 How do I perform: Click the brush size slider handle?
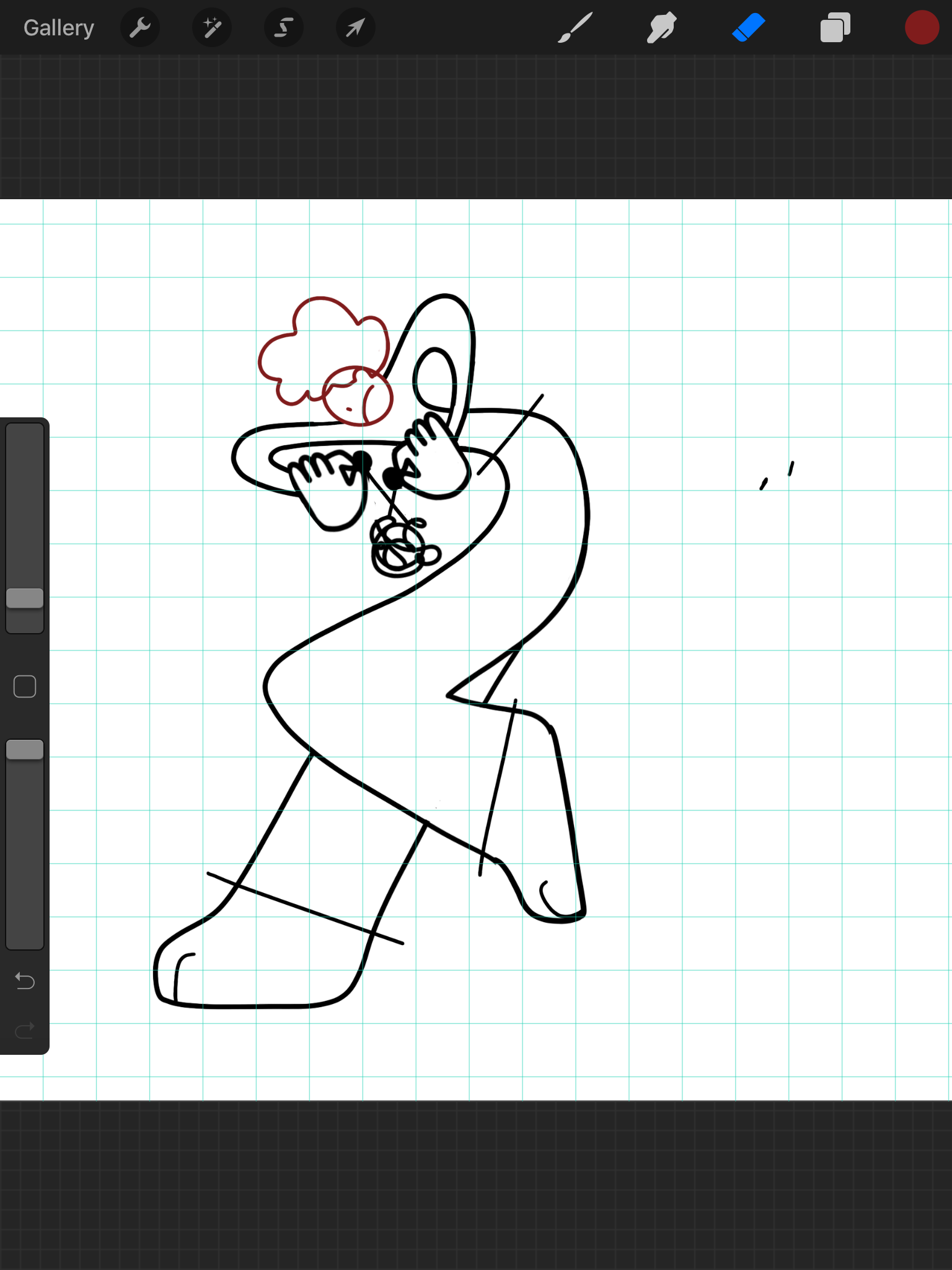click(25, 598)
